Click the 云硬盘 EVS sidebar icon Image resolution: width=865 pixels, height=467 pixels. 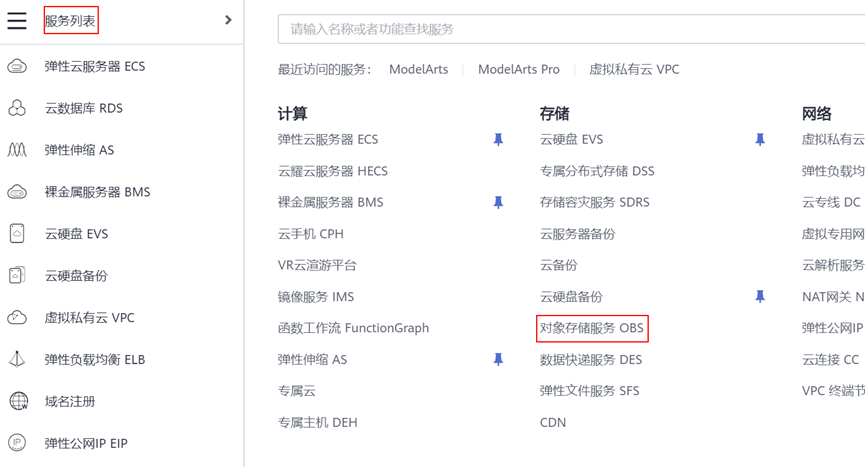point(17,234)
